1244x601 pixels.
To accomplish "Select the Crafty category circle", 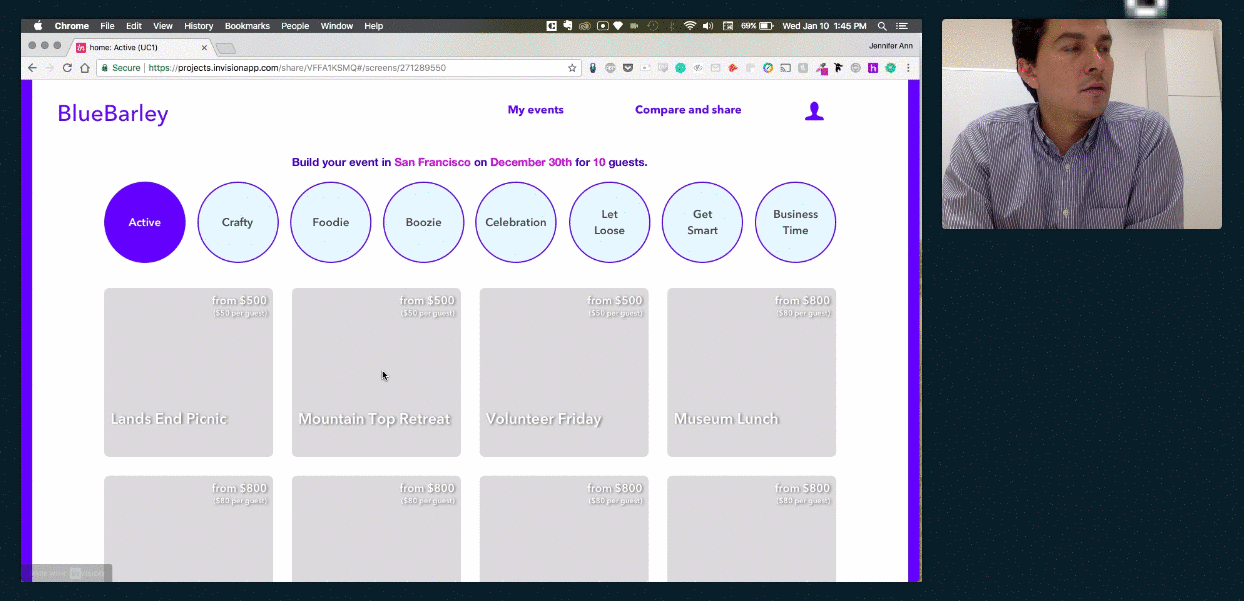I will [x=238, y=222].
